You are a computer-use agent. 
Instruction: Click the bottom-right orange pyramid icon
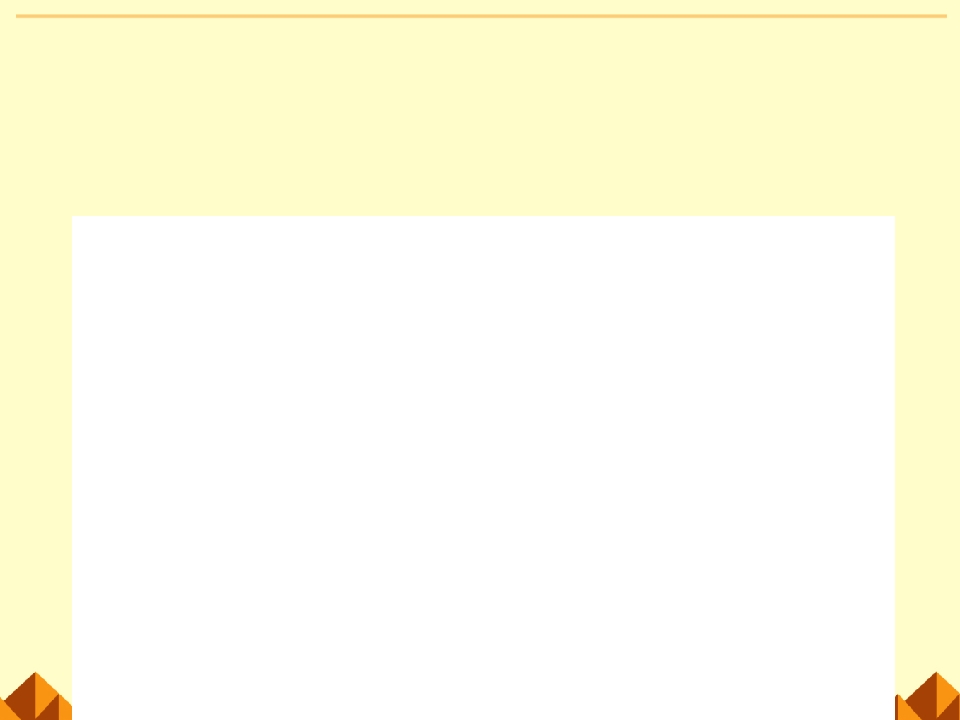(928, 696)
